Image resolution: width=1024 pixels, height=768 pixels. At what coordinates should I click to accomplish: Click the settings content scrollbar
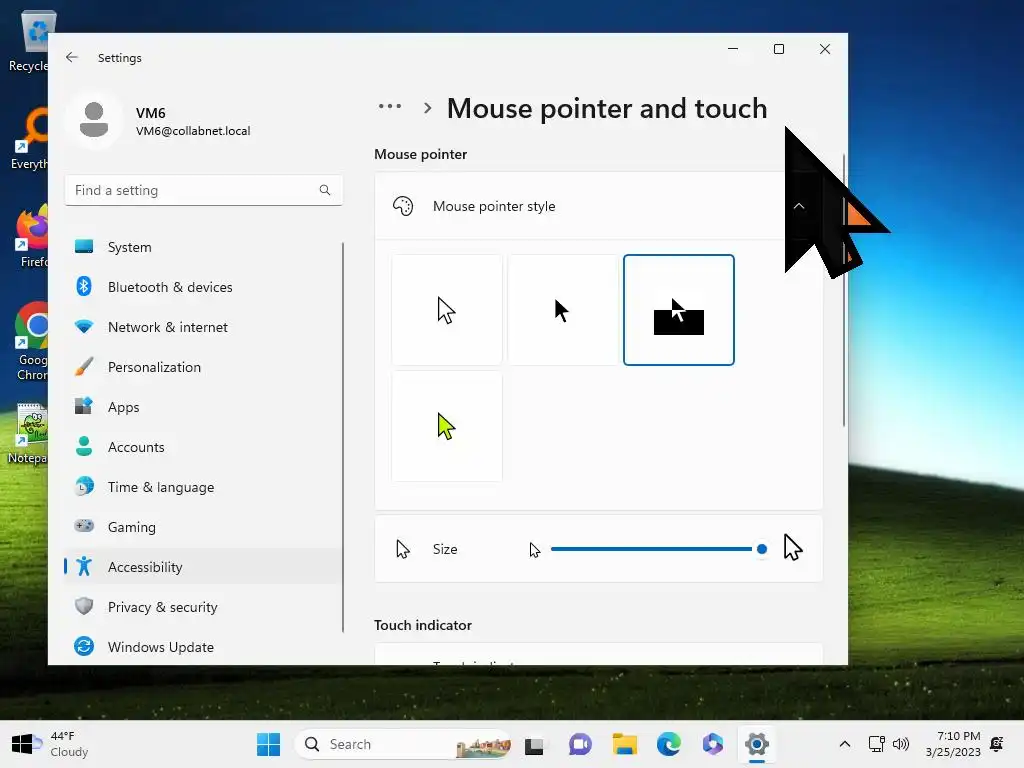pos(844,291)
